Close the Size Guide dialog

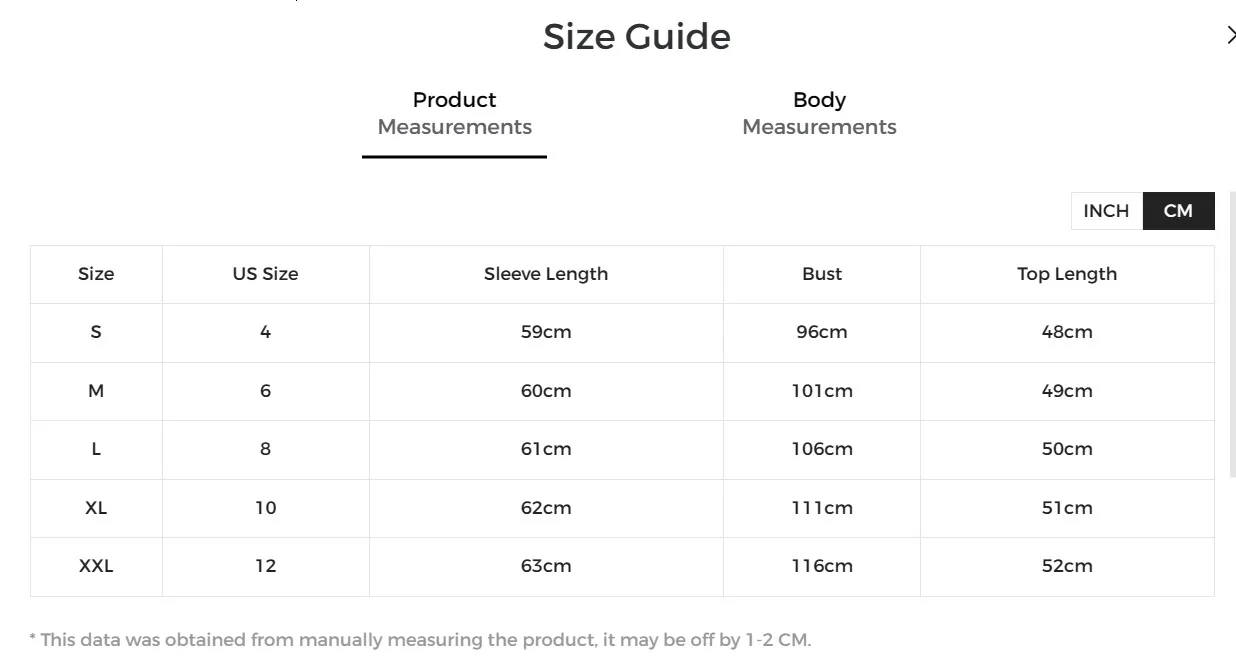(x=1230, y=36)
